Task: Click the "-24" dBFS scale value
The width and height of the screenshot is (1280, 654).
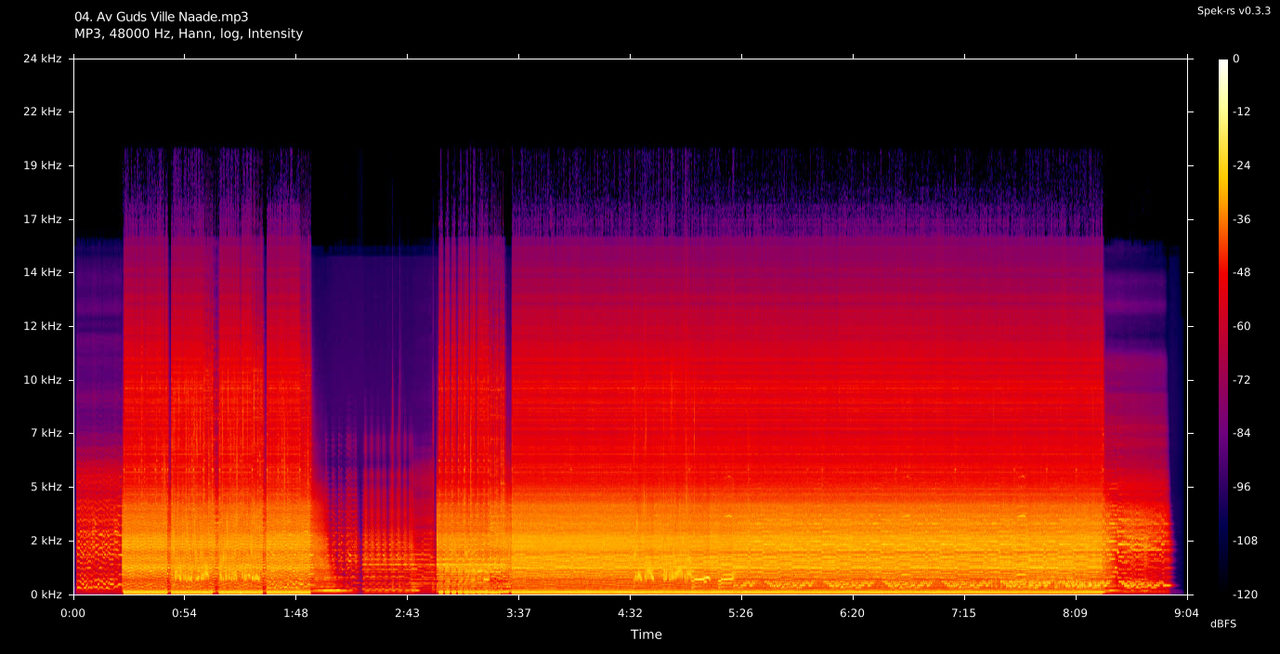Action: 1242,166
